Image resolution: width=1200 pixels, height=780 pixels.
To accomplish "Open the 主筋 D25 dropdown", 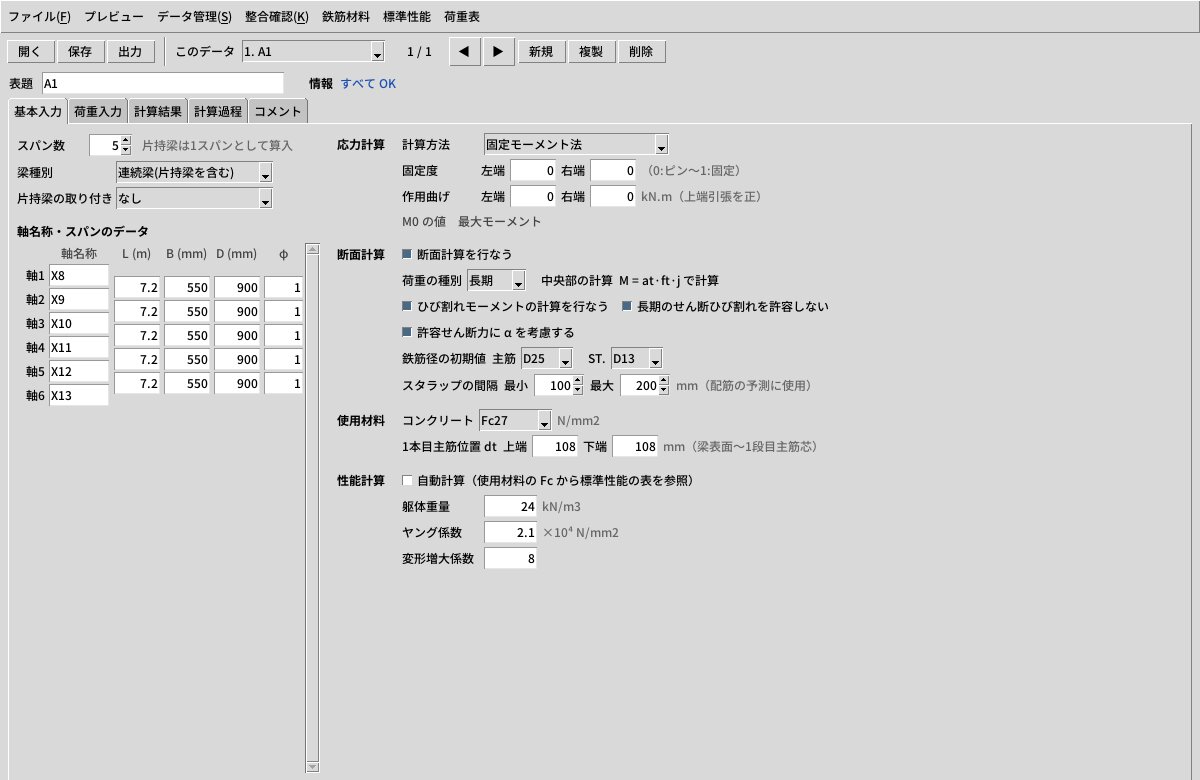I will (547, 358).
